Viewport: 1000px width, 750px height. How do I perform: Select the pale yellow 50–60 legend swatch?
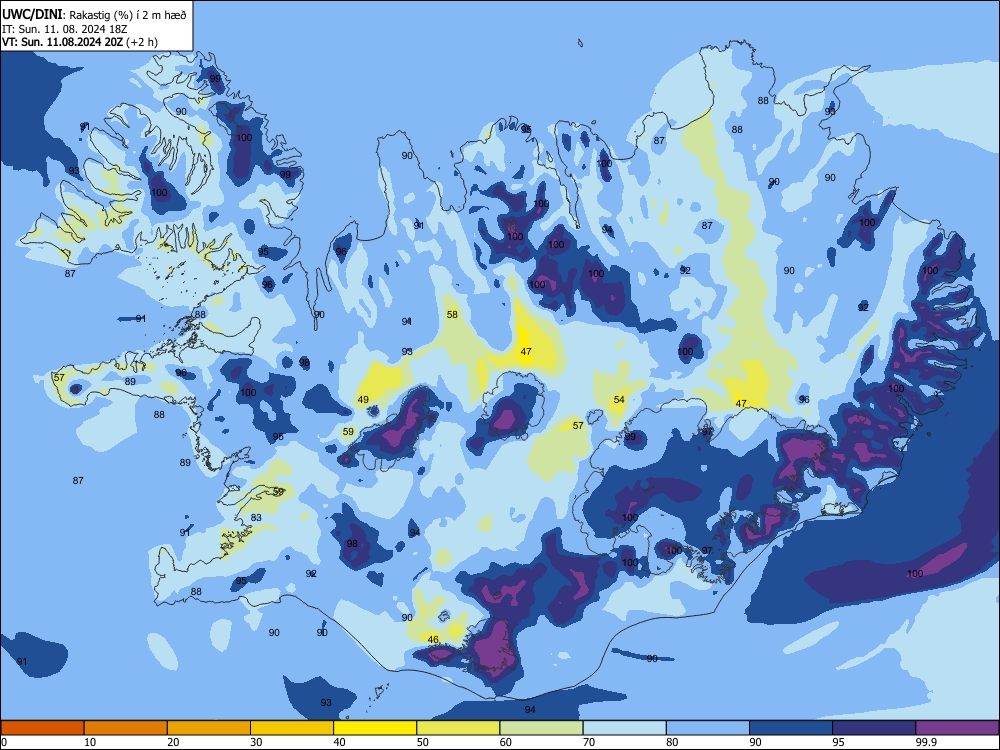point(458,728)
